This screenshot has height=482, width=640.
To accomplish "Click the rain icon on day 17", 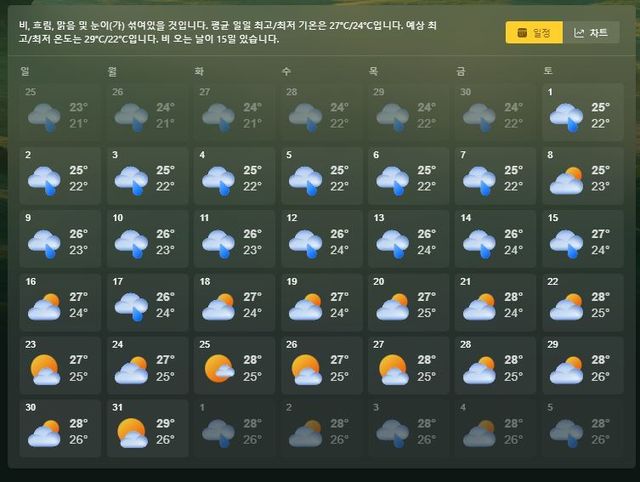I will [x=132, y=306].
